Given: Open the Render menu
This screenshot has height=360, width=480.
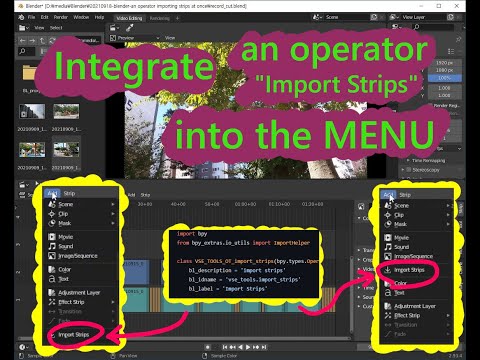Looking at the screenshot, I should 61,17.
